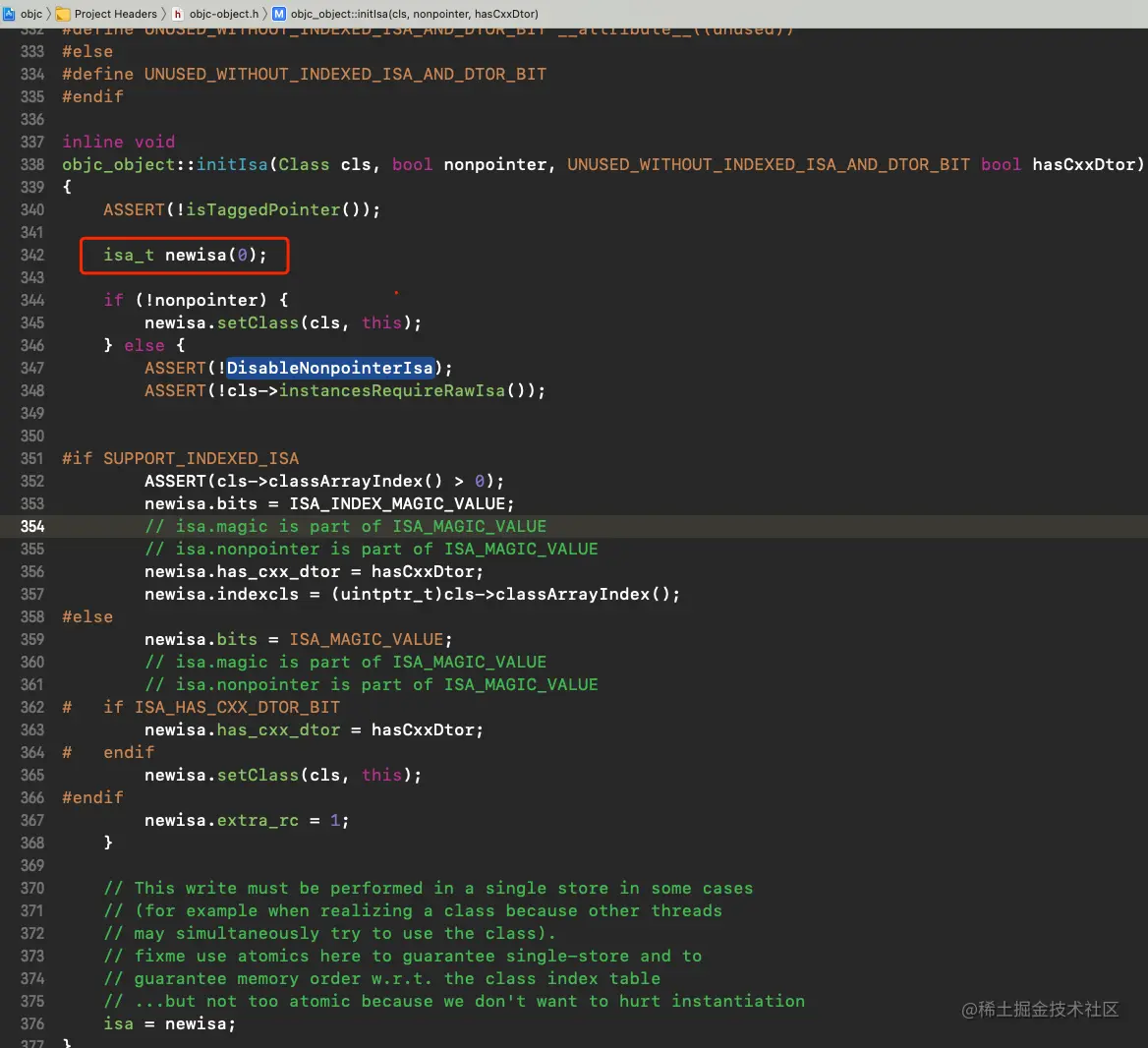Click '#endif' on line 366
1148x1048 pixels.
pos(93,797)
